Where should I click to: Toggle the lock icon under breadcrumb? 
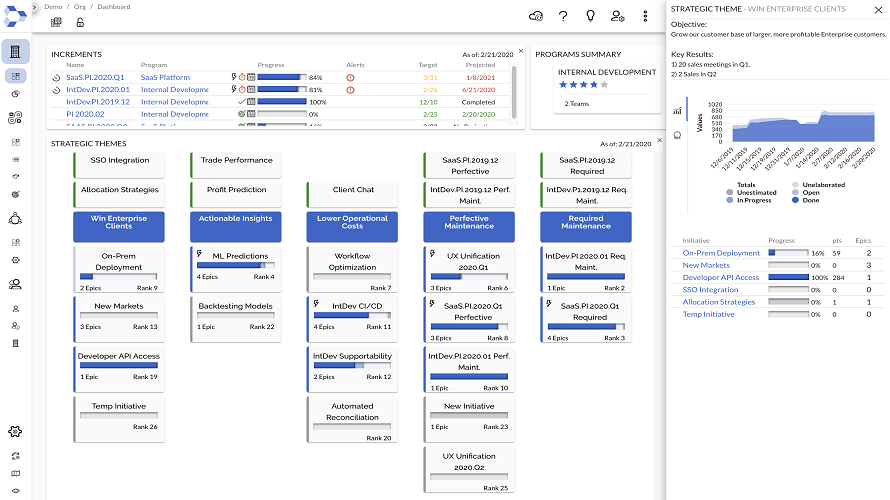pos(80,22)
